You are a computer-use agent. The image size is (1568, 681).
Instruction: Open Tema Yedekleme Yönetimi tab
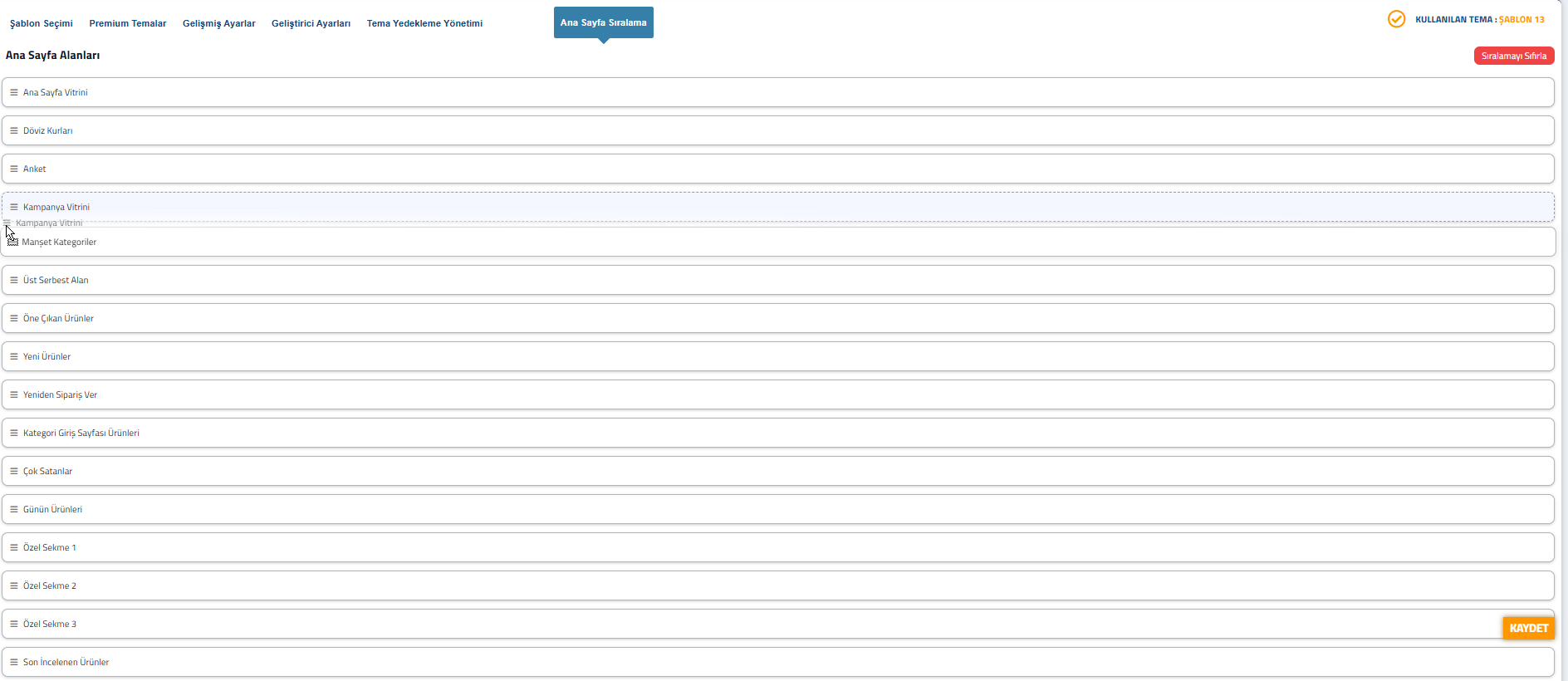tap(424, 23)
